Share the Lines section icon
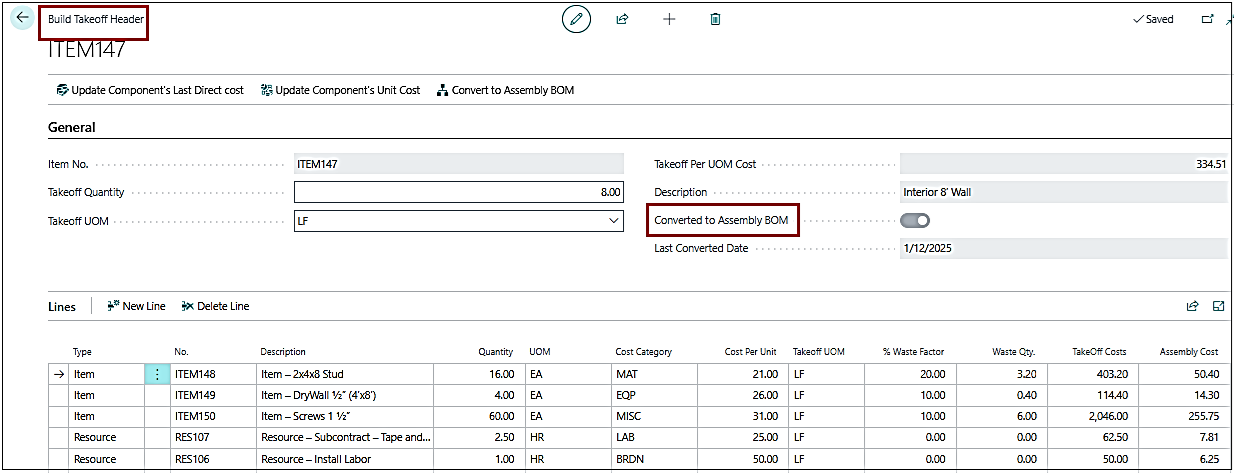Image resolution: width=1234 pixels, height=473 pixels. [1192, 306]
